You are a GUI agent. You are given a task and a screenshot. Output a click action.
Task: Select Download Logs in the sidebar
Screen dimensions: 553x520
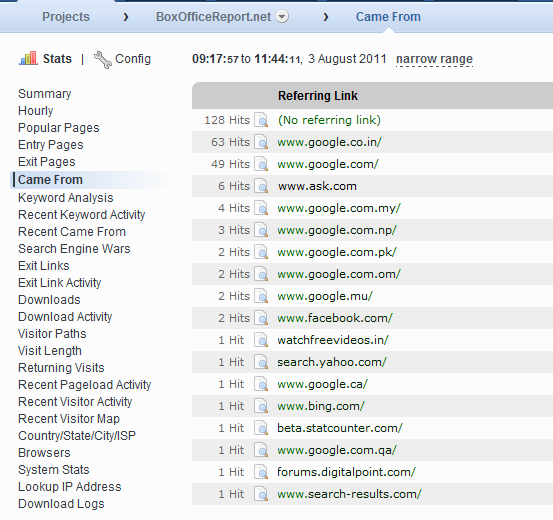pos(61,504)
